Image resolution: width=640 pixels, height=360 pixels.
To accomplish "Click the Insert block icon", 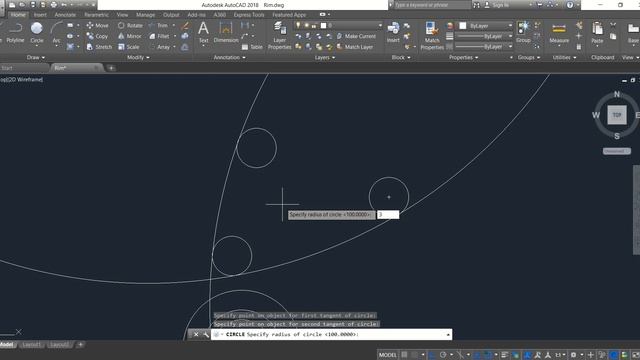I will tap(393, 32).
